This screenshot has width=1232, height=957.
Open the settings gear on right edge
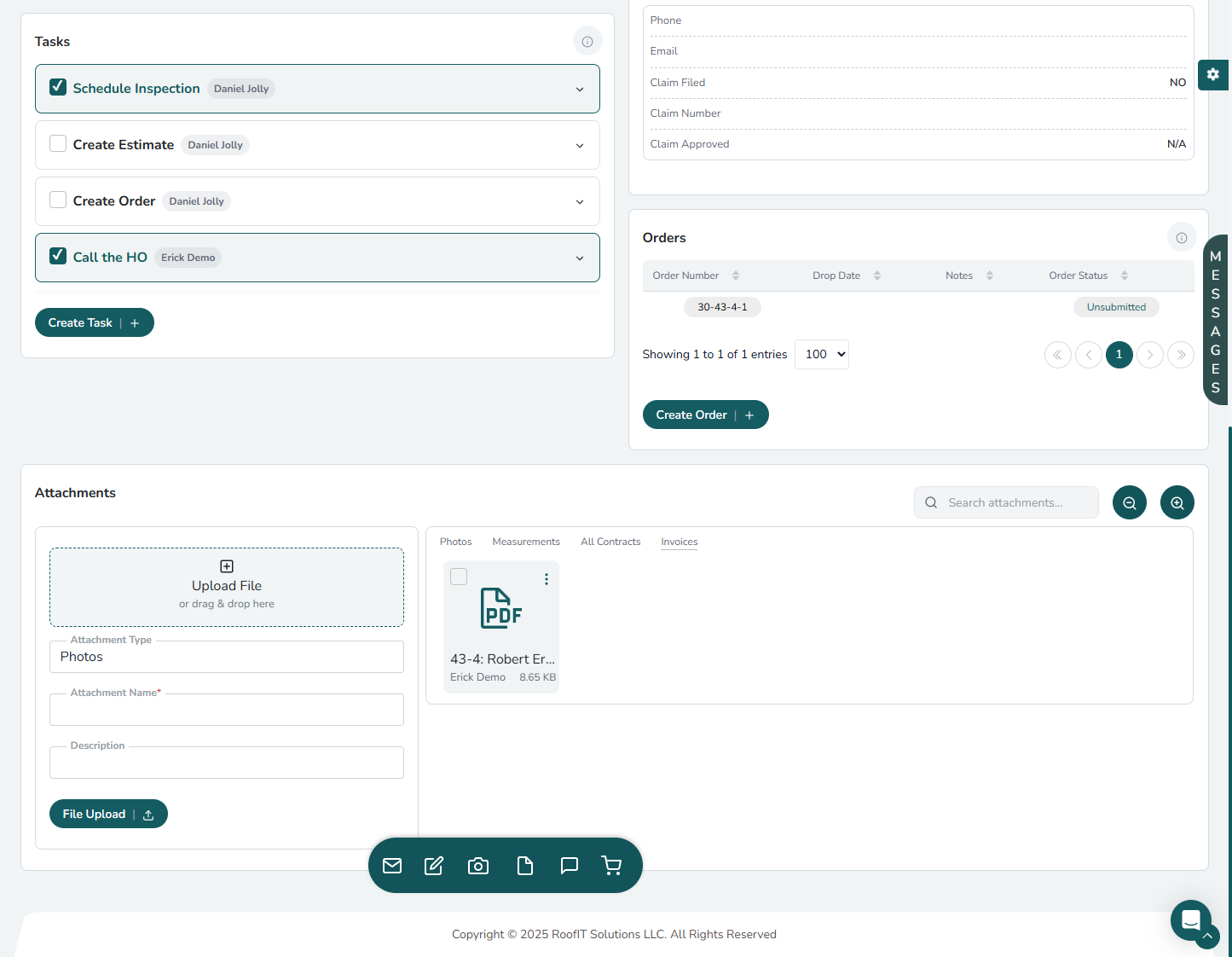(1212, 74)
